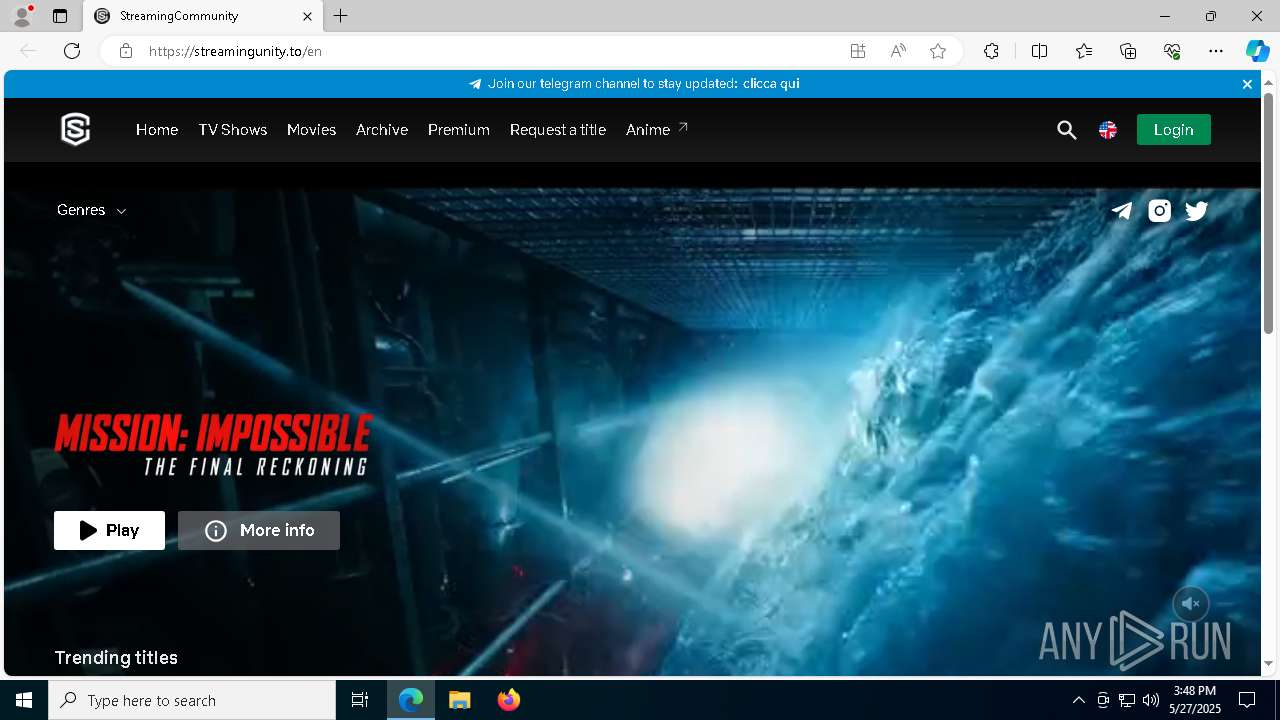Click the StreamingCommunity logo icon
The image size is (1280, 720).
coord(76,130)
